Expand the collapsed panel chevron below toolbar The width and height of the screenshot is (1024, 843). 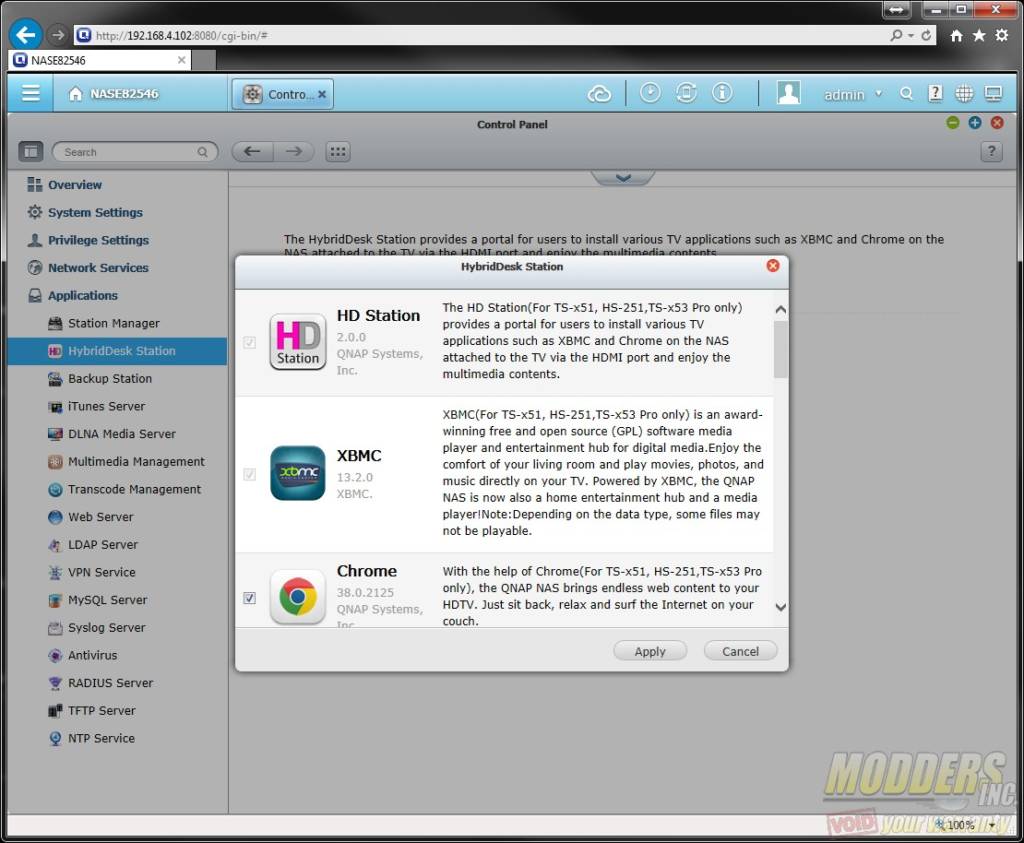pos(623,178)
